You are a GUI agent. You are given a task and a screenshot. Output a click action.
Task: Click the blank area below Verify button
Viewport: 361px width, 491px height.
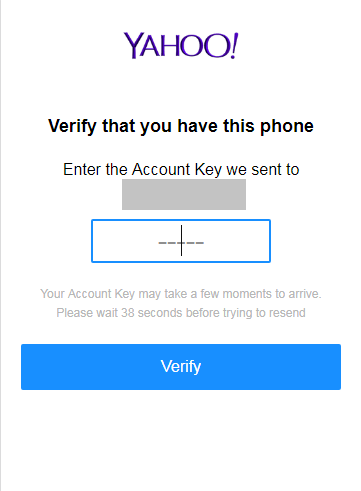[181, 440]
